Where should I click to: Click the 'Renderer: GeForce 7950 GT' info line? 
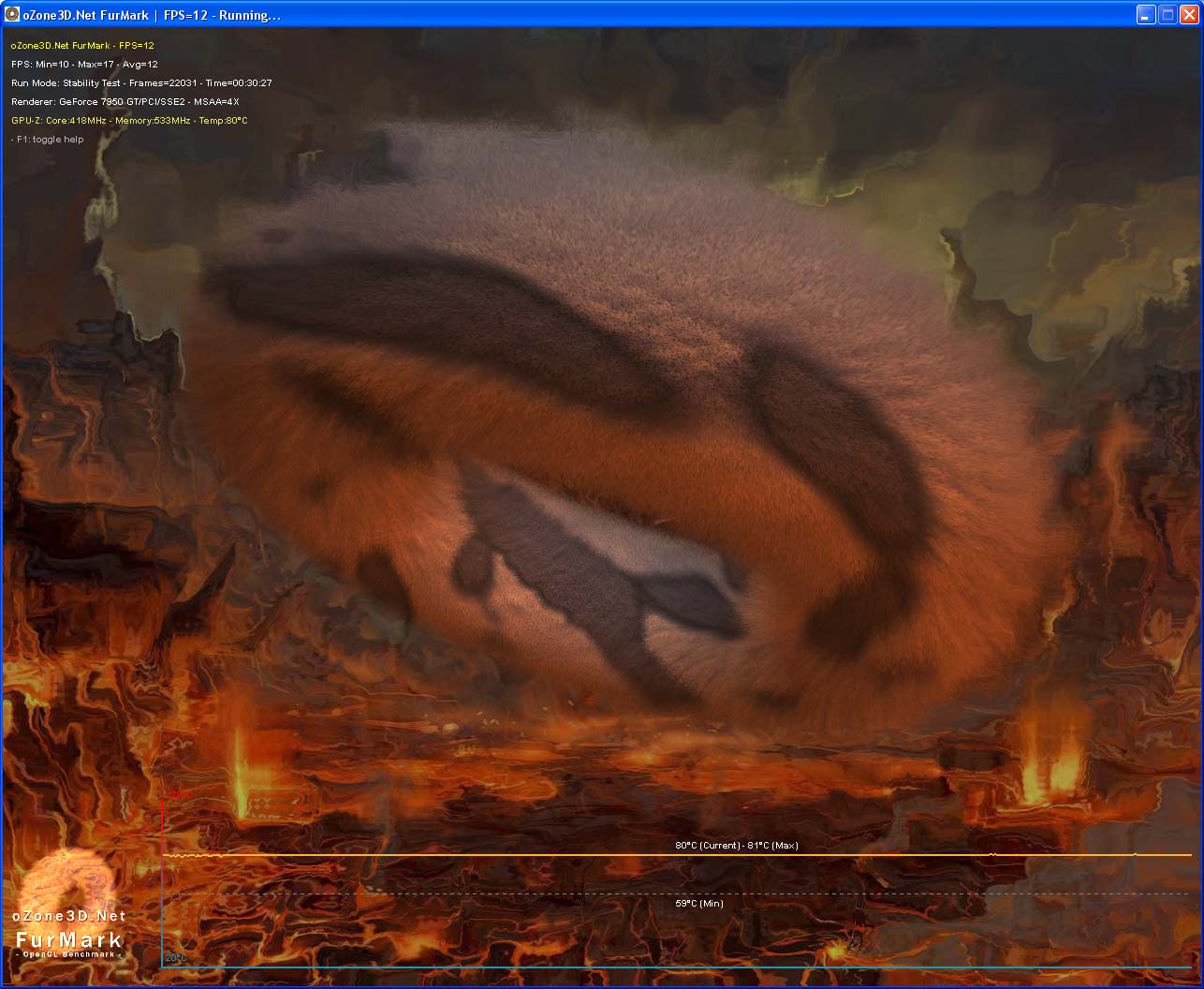125,101
